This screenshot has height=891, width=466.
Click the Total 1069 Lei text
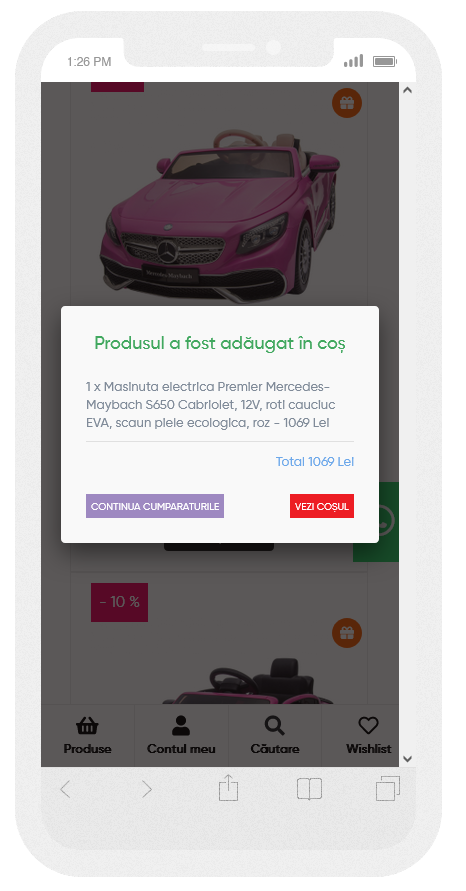point(315,461)
